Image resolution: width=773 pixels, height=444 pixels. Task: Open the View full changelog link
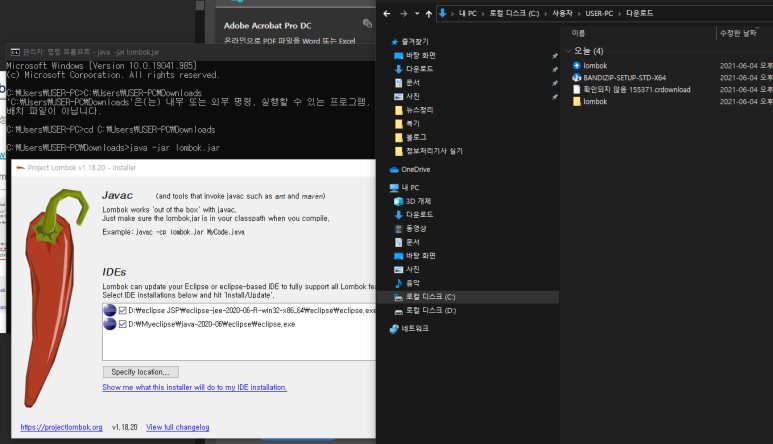coord(177,427)
